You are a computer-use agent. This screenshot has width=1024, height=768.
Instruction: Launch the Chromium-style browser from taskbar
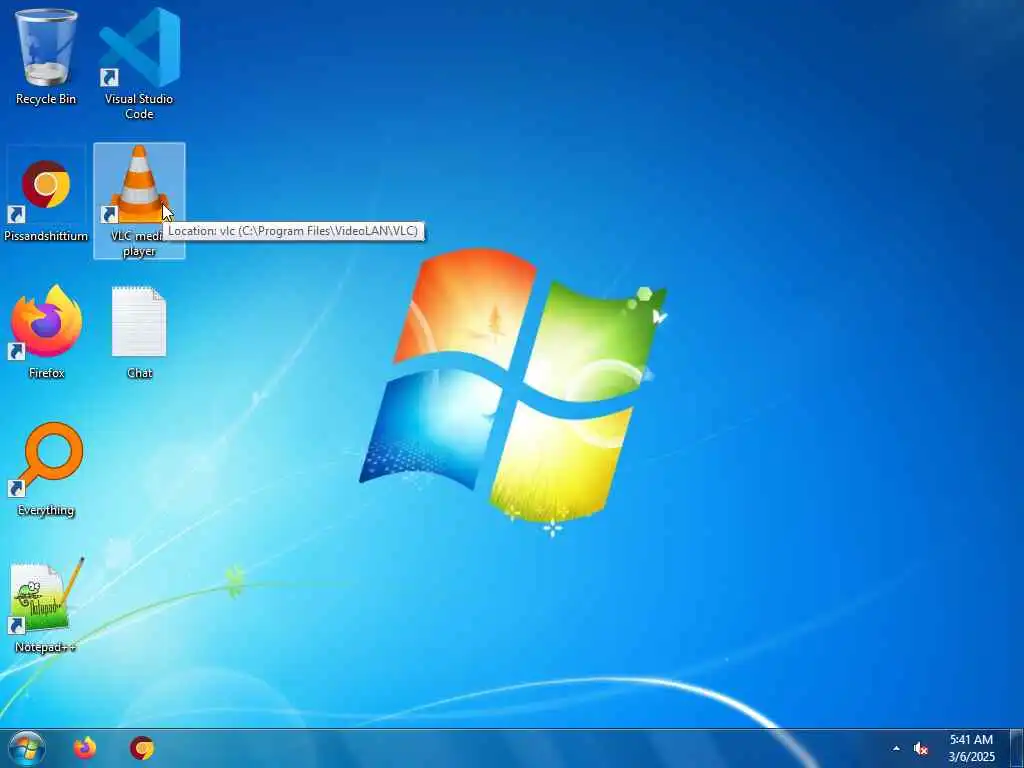coord(142,748)
